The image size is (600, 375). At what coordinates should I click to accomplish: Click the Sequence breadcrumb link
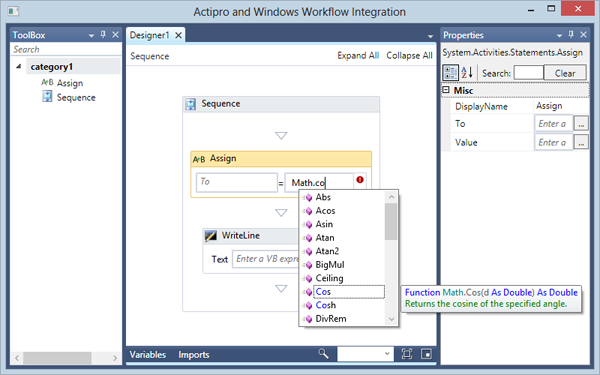(x=149, y=56)
